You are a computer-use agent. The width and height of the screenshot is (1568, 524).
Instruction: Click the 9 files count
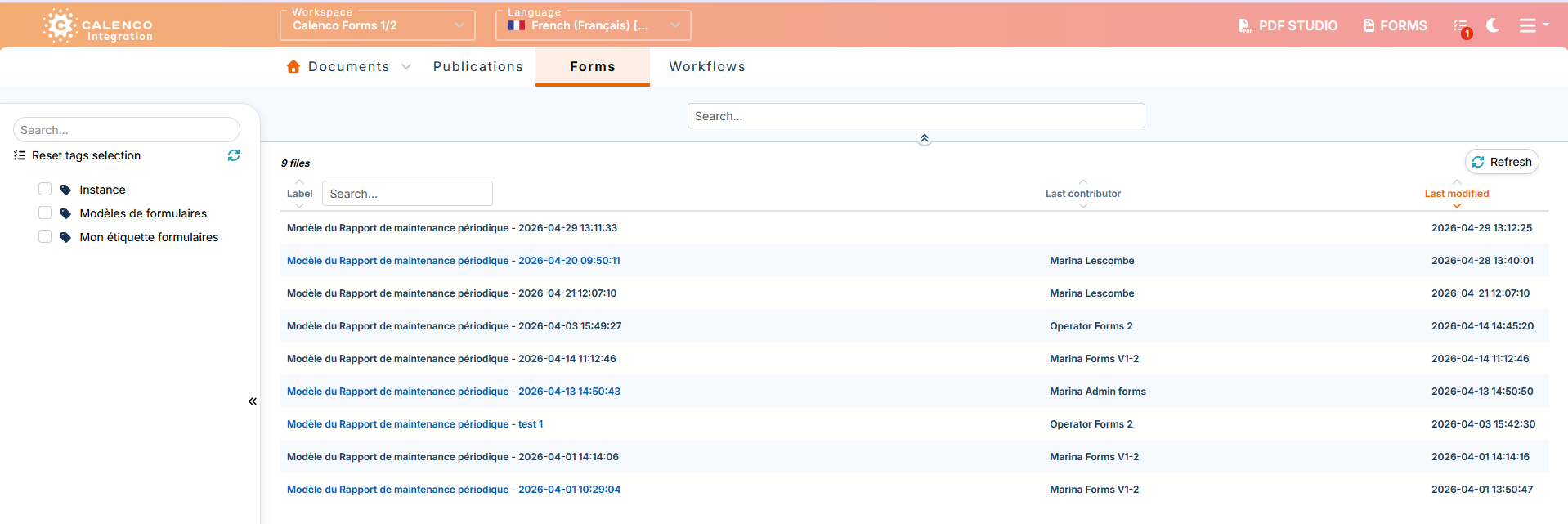click(x=295, y=163)
